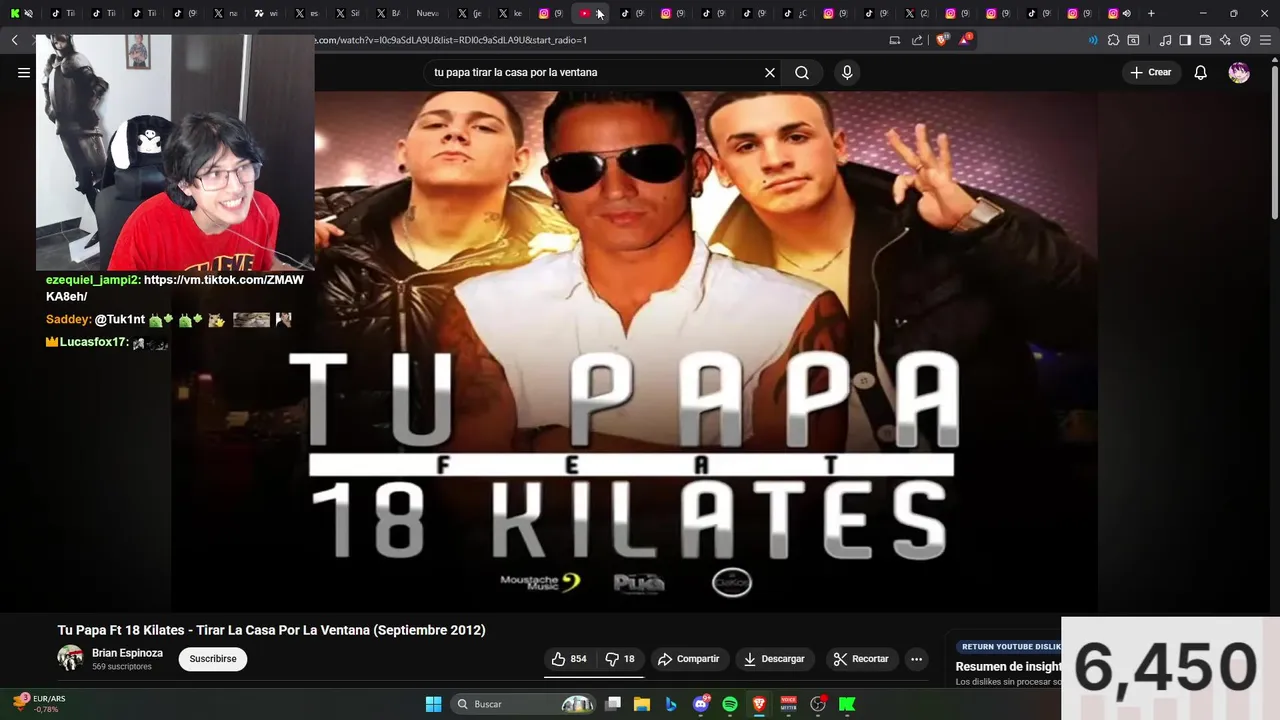1280x720 pixels.
Task: Open a new browser tab
Action: click(1151, 13)
